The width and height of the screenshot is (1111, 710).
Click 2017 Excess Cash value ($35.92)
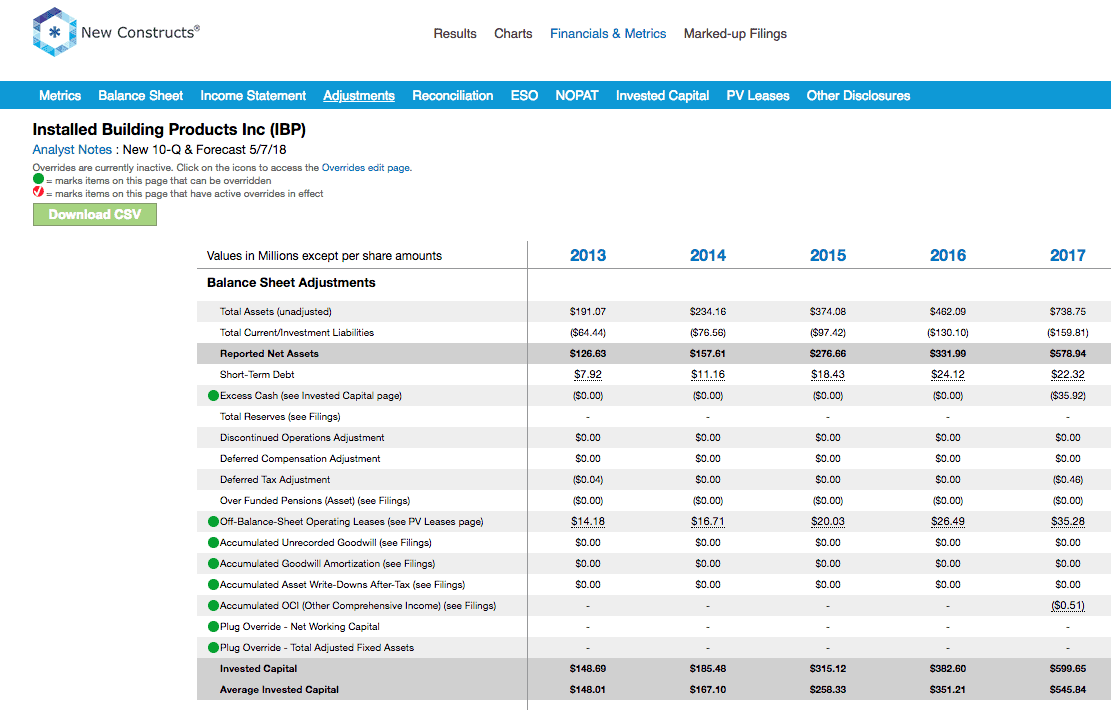click(x=1068, y=395)
